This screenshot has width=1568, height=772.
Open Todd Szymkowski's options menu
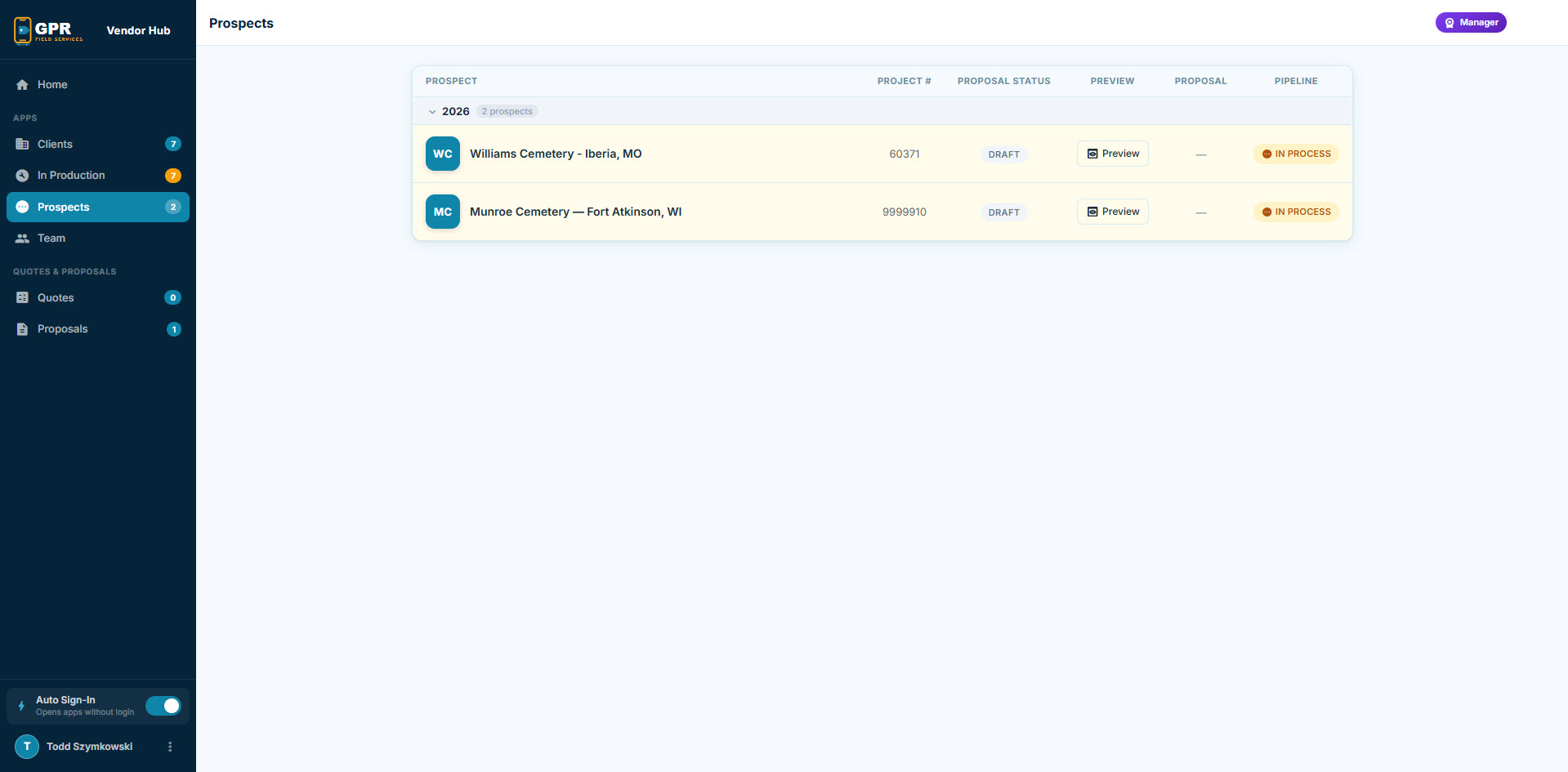click(x=170, y=746)
